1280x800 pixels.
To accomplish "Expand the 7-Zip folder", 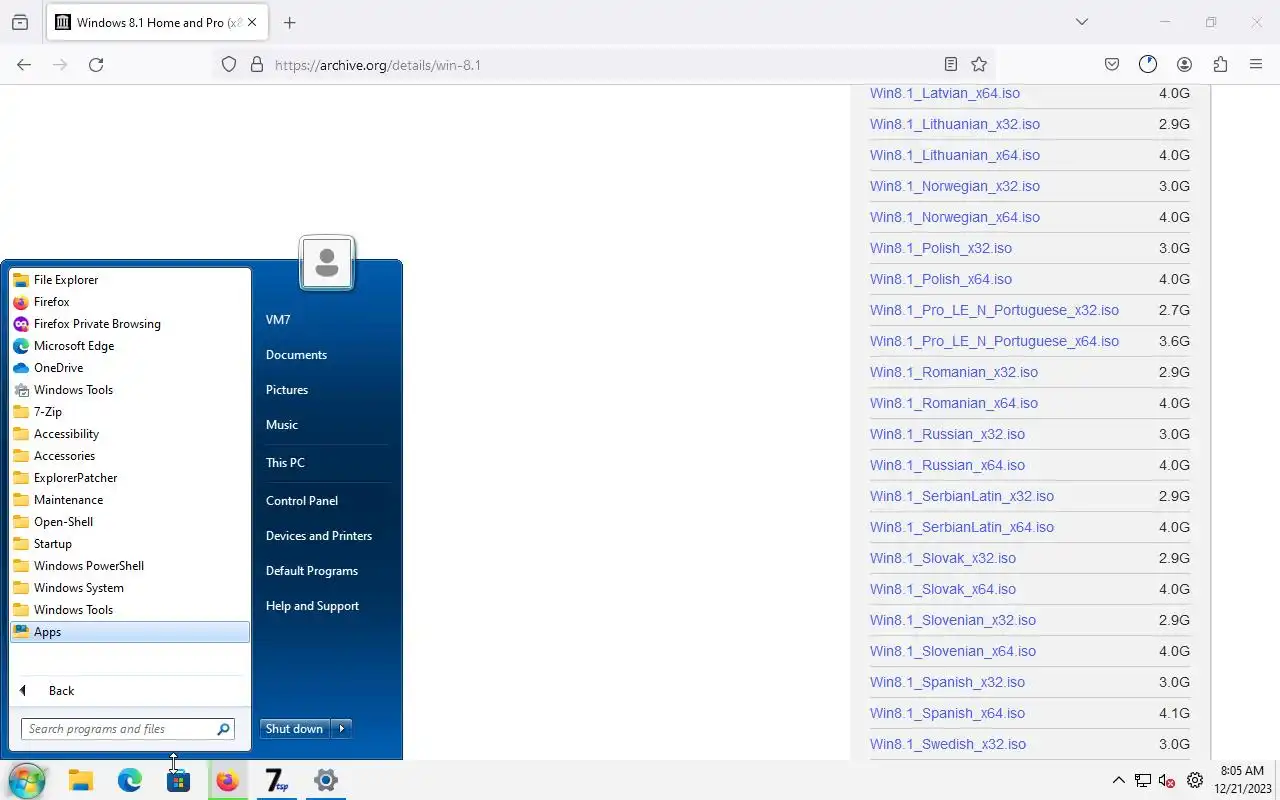I will 130,412.
